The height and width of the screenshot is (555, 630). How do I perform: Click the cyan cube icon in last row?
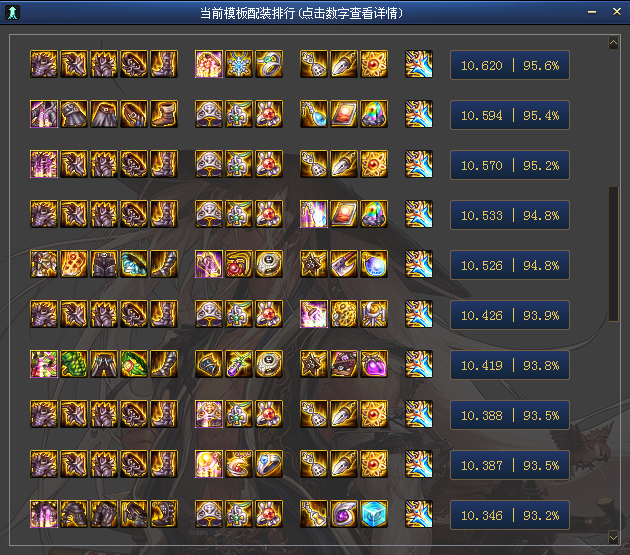(x=374, y=514)
